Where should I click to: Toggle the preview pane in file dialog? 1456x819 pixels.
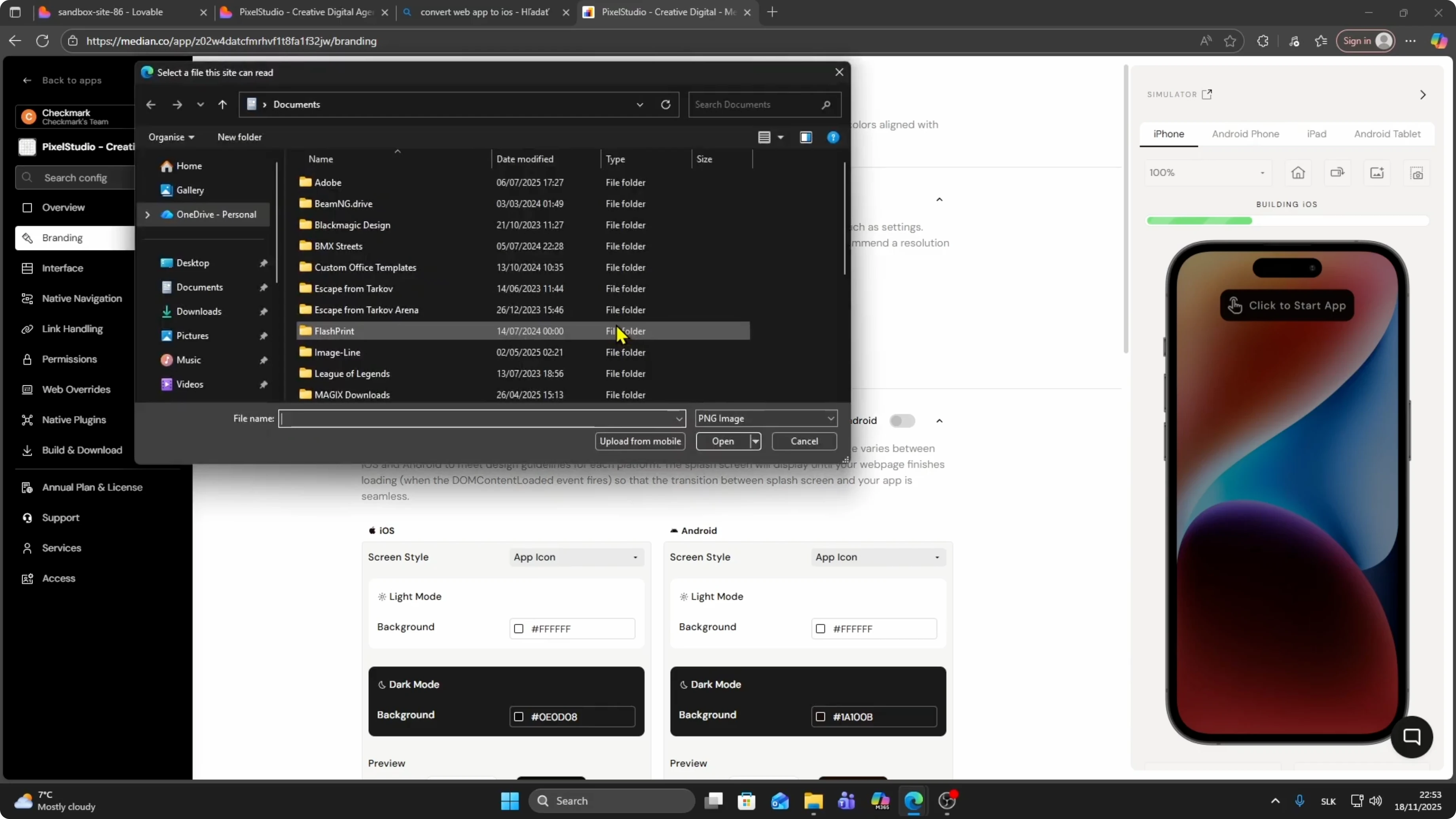coord(806,137)
